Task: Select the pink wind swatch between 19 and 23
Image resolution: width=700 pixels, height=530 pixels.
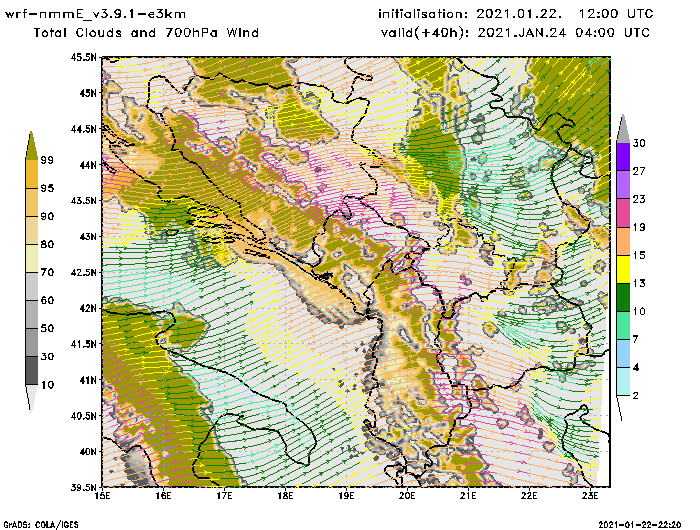Action: [x=623, y=213]
